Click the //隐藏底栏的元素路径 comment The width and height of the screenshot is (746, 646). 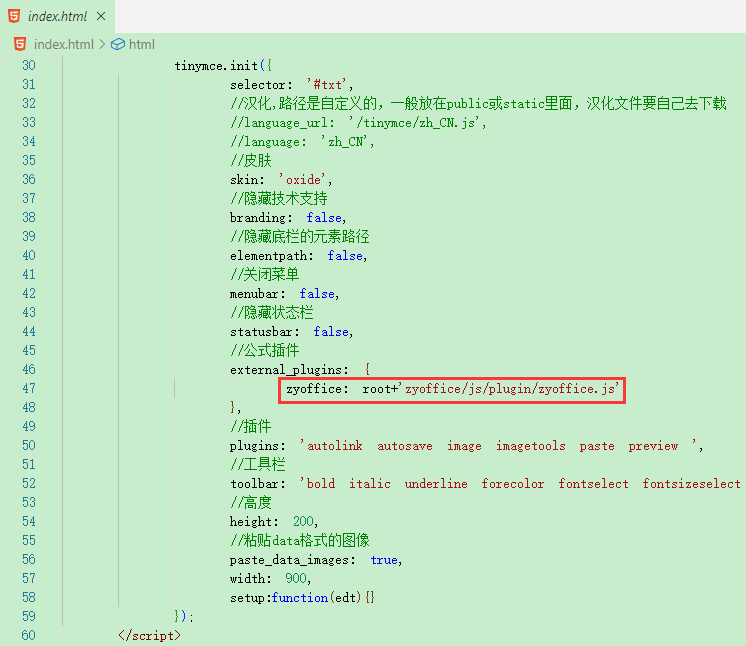pyautogui.click(x=300, y=236)
